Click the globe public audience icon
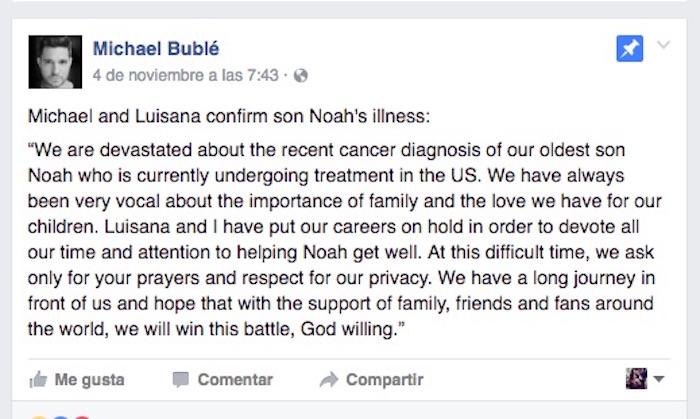This screenshot has height=419, width=700. point(301,75)
